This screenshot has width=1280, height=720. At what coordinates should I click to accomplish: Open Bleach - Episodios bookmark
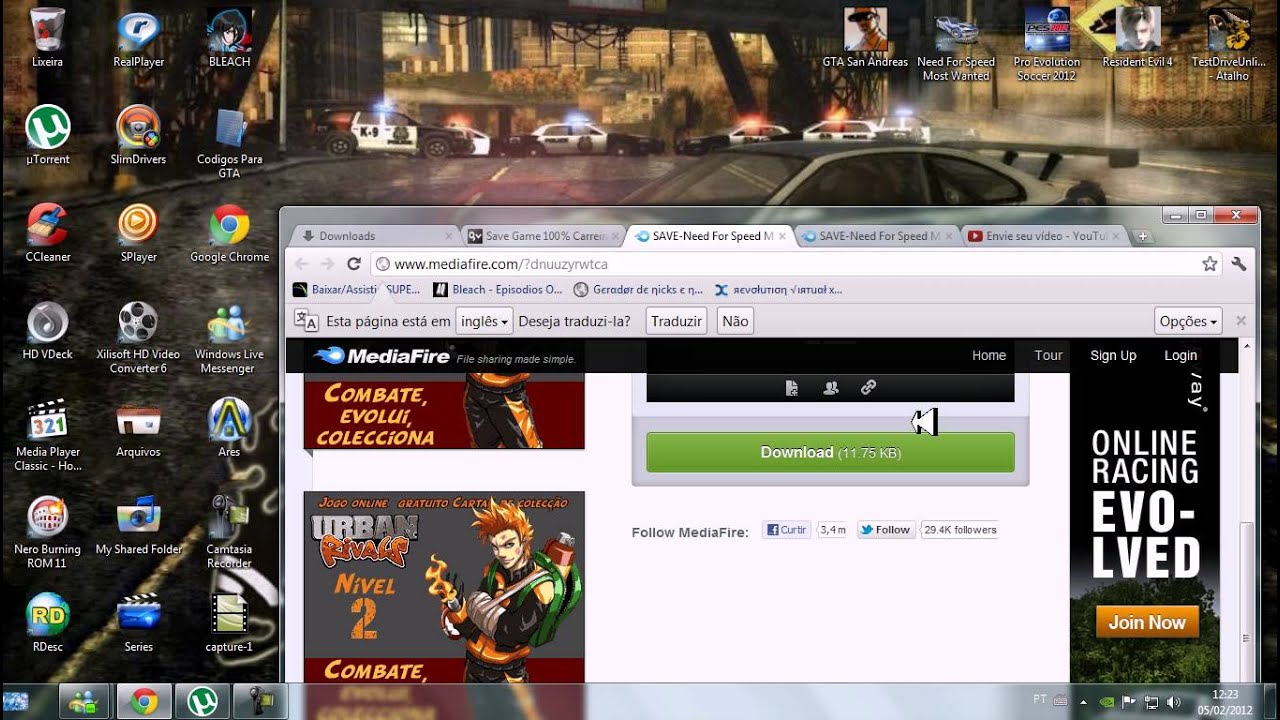(499, 290)
